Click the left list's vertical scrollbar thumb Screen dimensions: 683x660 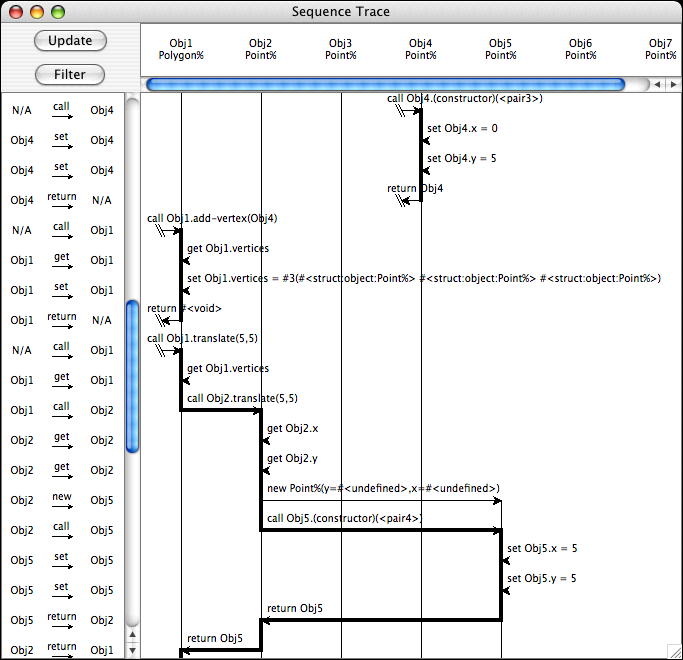coord(132,376)
